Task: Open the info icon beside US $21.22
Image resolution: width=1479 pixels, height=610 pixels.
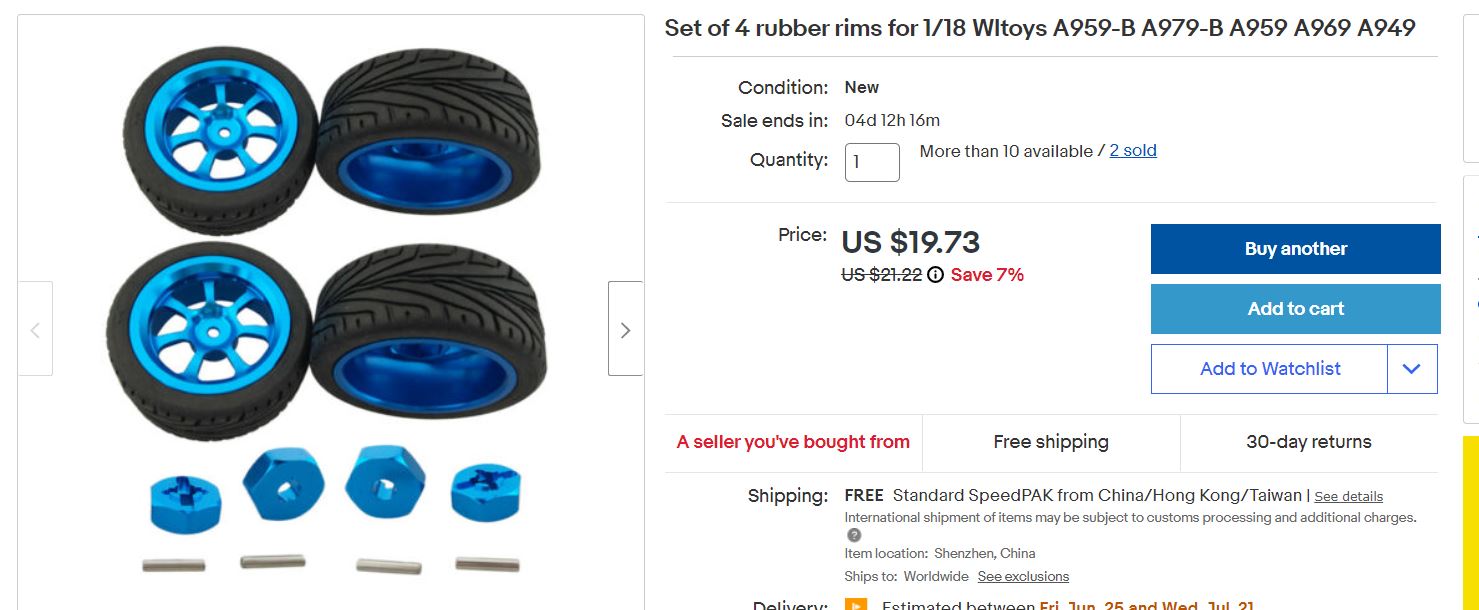Action: coord(935,275)
